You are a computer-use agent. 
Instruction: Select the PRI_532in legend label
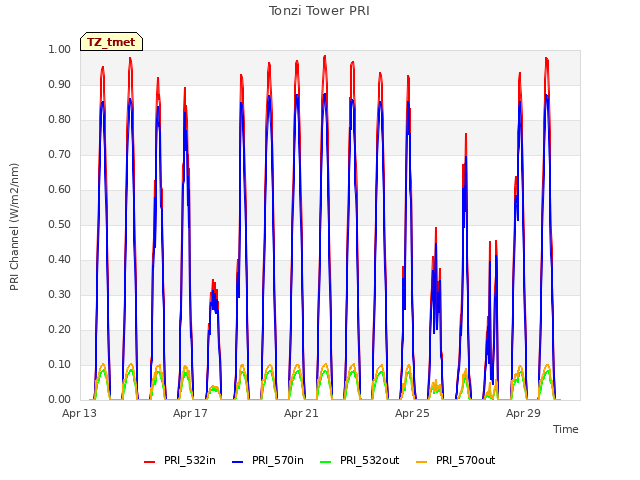click(190, 460)
